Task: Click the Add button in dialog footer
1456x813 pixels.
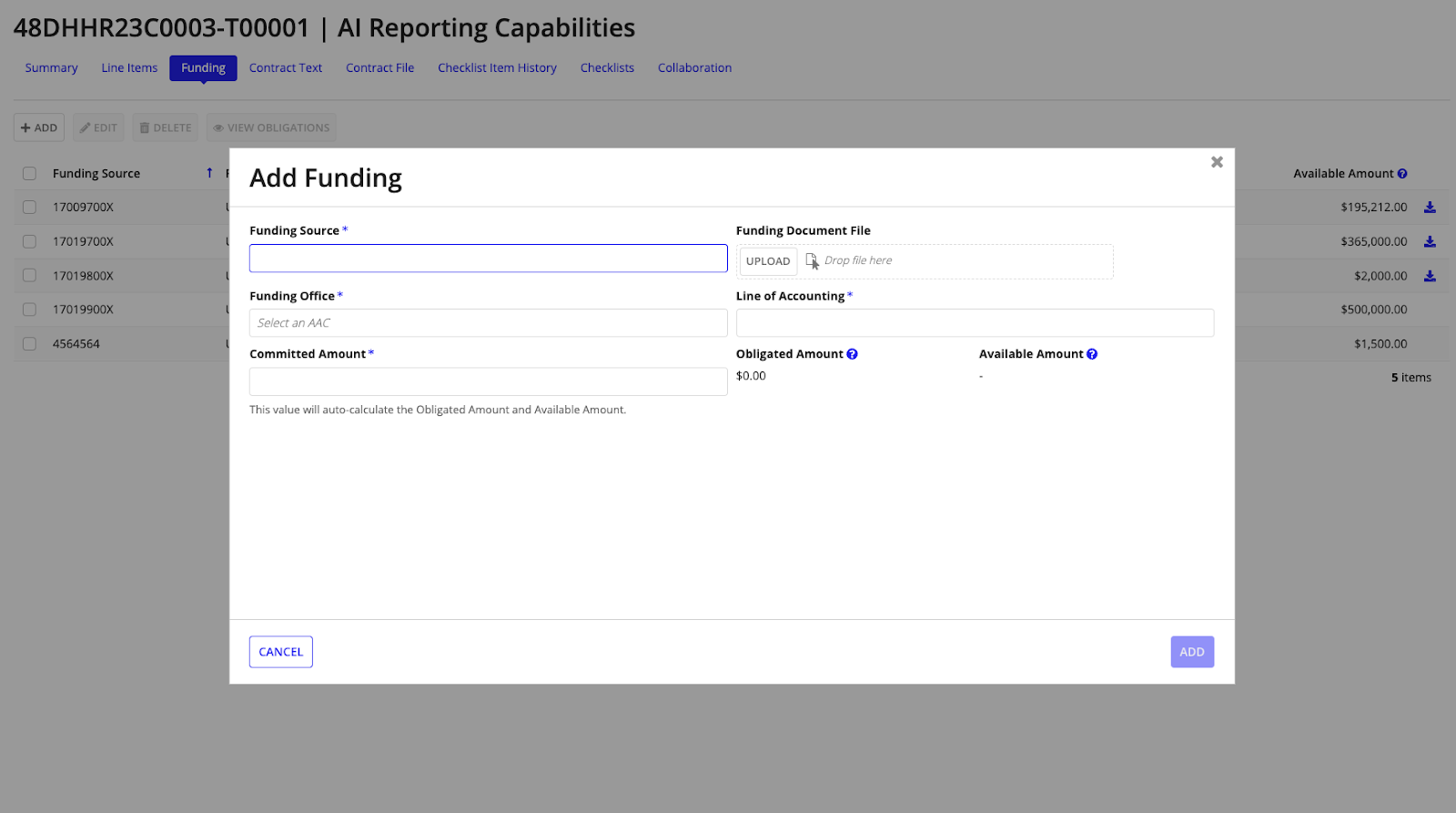Action: tap(1192, 652)
